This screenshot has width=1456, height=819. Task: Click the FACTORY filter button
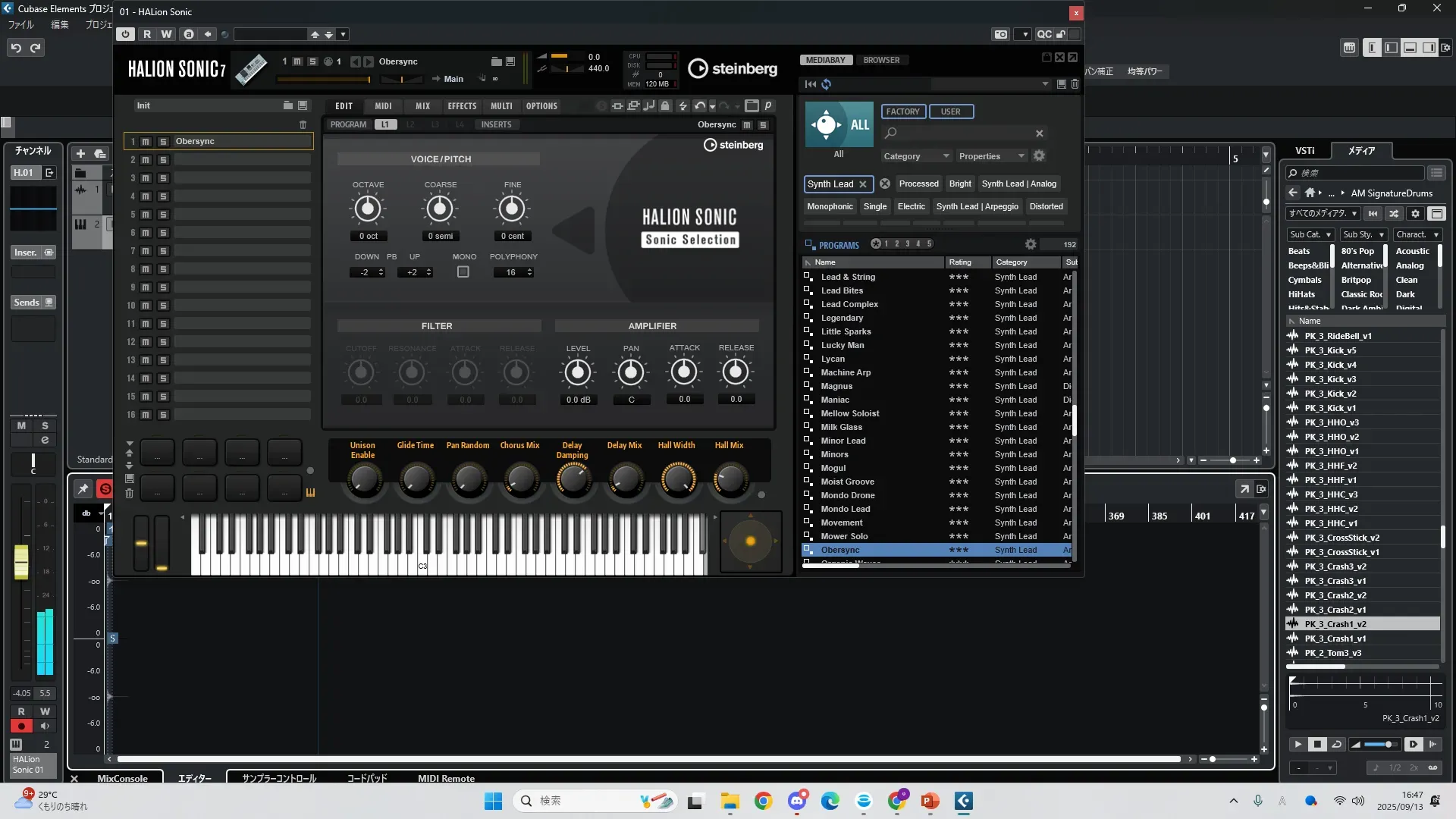tap(902, 111)
